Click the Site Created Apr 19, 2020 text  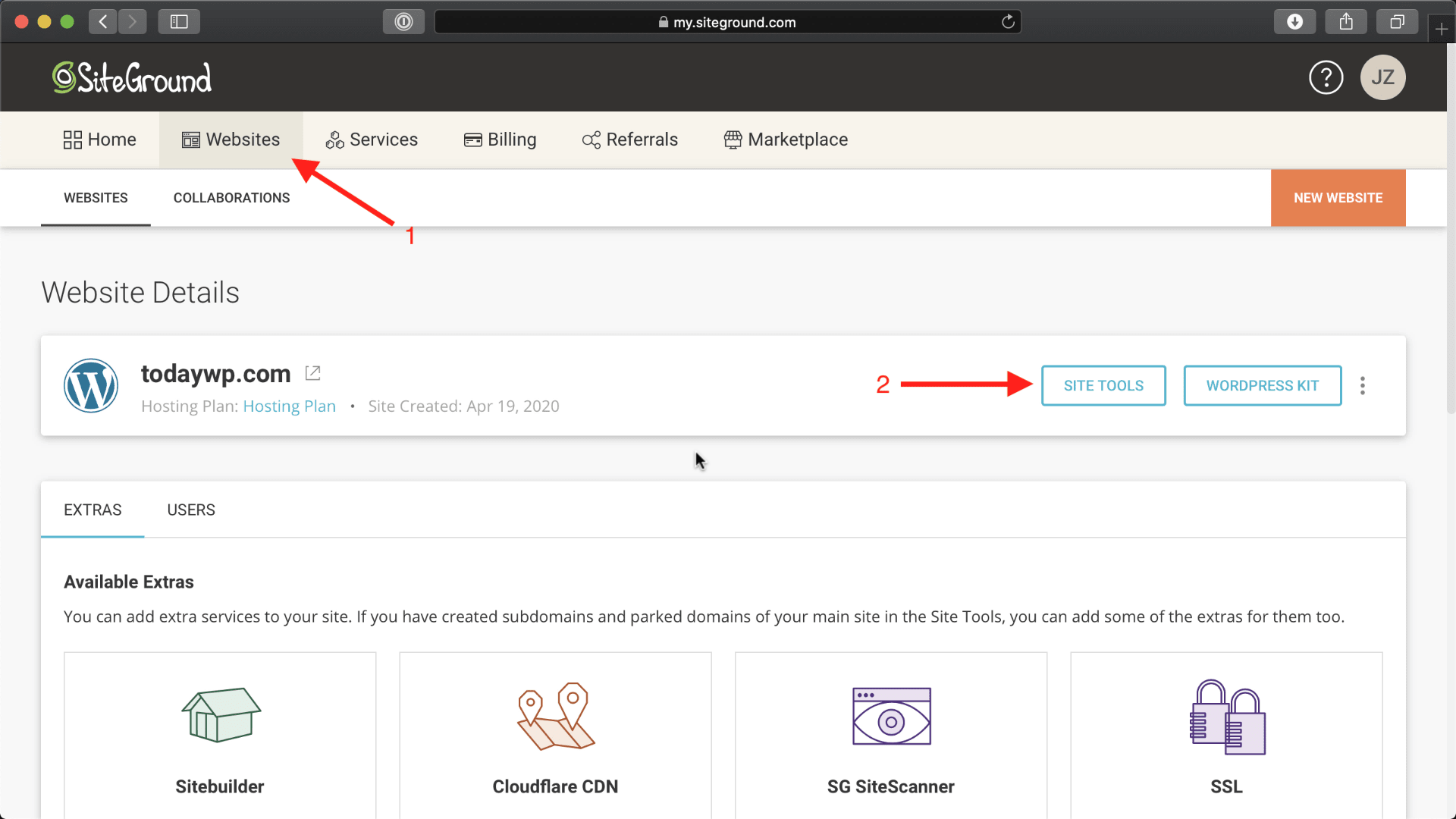(463, 406)
